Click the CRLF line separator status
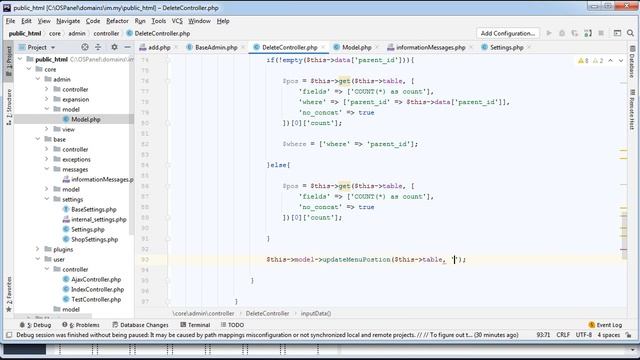This screenshot has height=360, width=640. click(x=563, y=335)
